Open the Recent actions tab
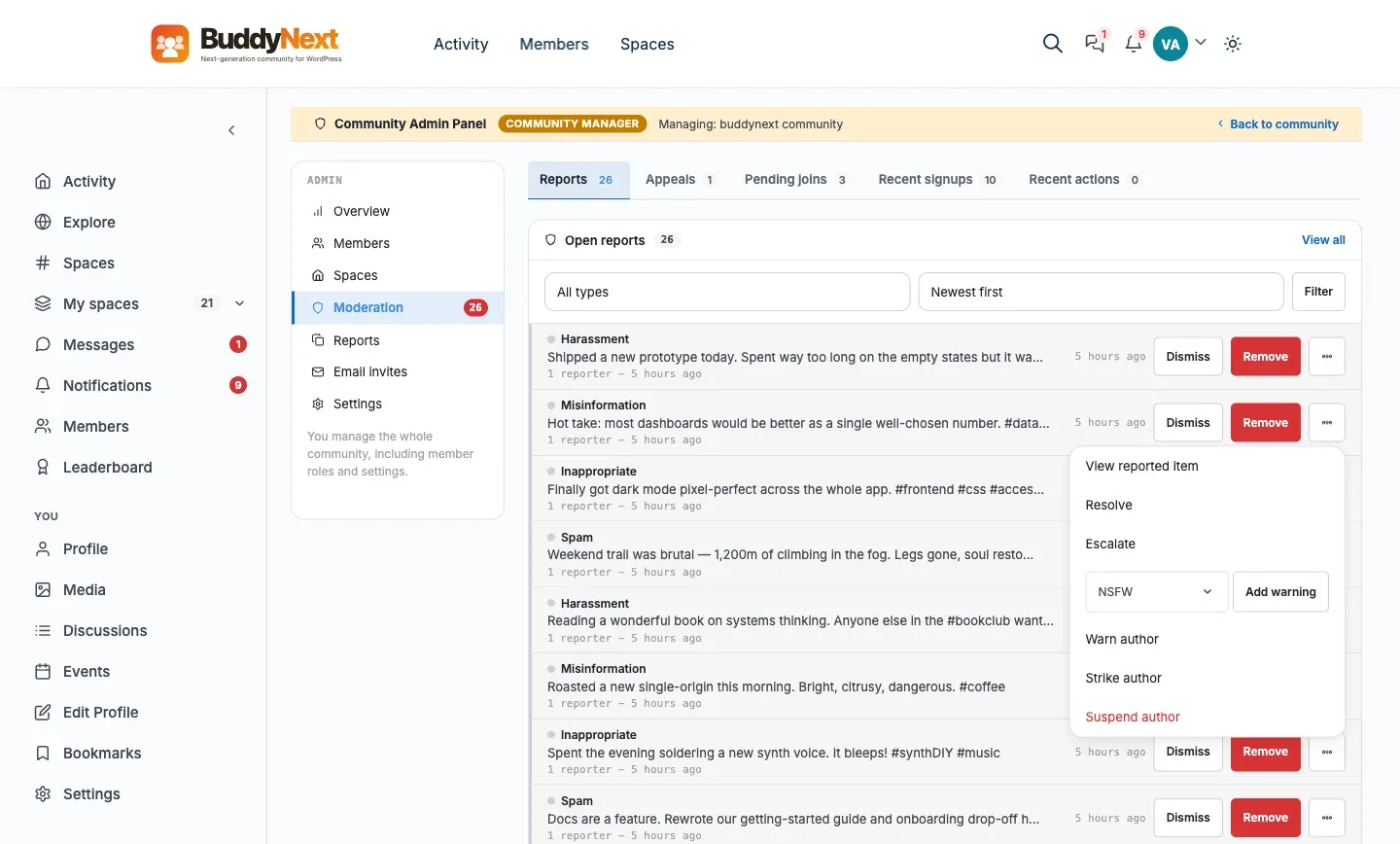 pyautogui.click(x=1084, y=180)
